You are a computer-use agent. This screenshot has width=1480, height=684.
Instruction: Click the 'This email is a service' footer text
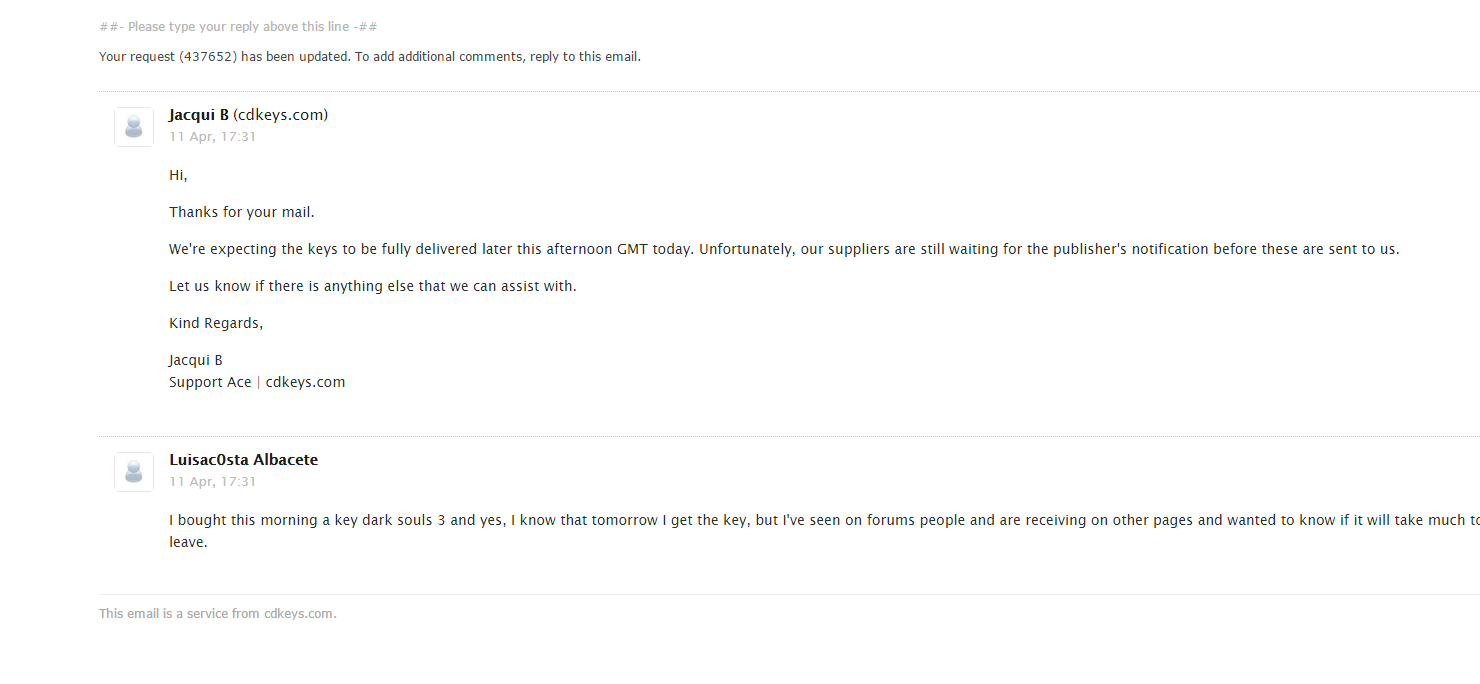[218, 614]
